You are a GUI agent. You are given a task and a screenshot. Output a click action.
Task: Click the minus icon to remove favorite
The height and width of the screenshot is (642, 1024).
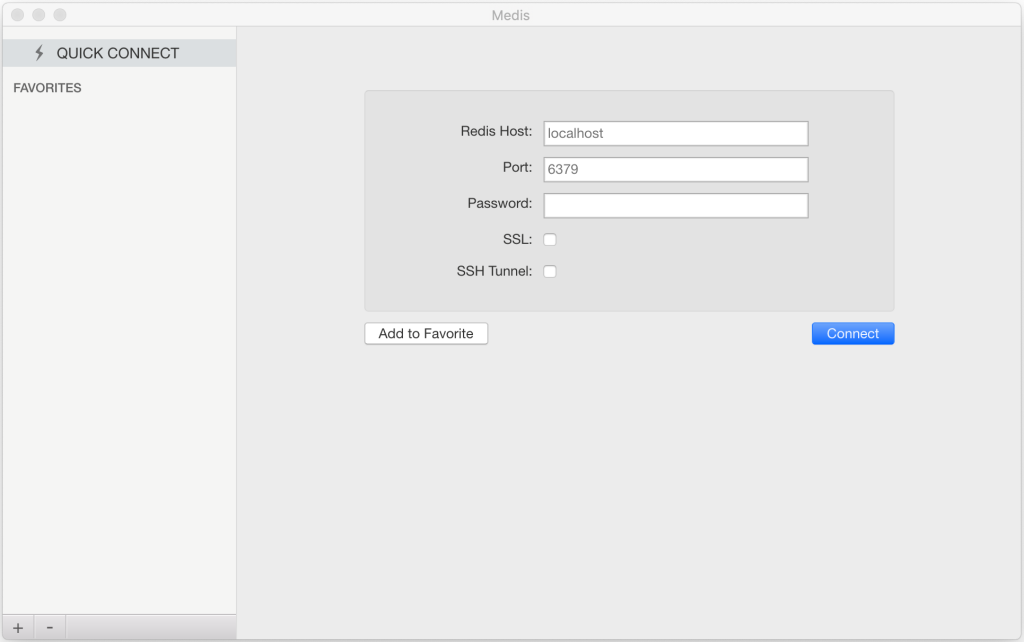point(50,628)
